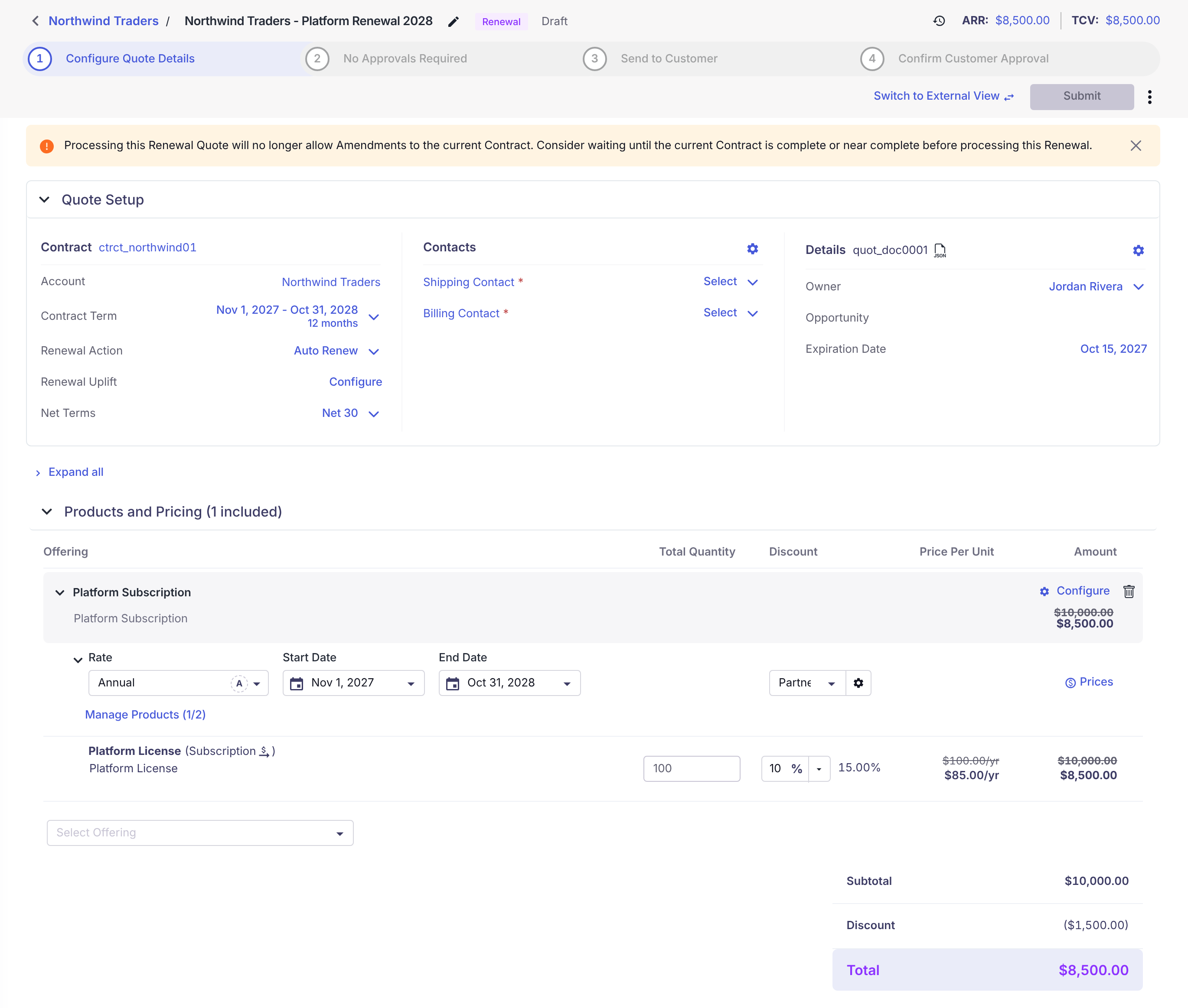
Task: View quote JSON document icon
Action: (940, 250)
